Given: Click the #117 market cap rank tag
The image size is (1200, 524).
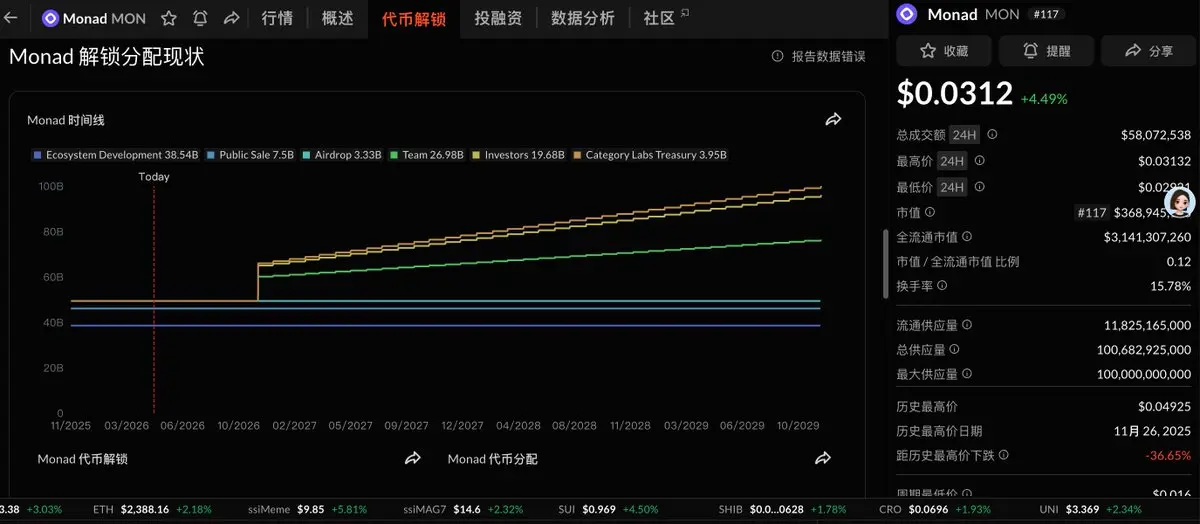Looking at the screenshot, I should pyautogui.click(x=1094, y=212).
